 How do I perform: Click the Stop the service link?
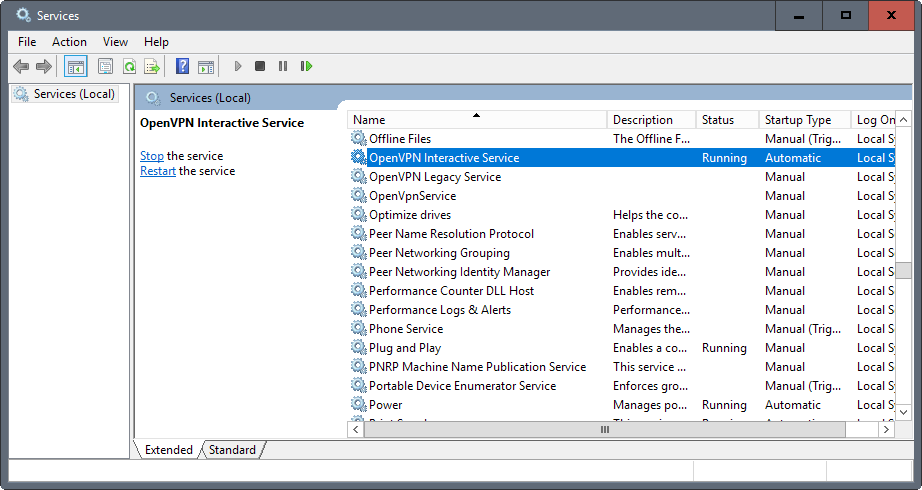(x=152, y=156)
